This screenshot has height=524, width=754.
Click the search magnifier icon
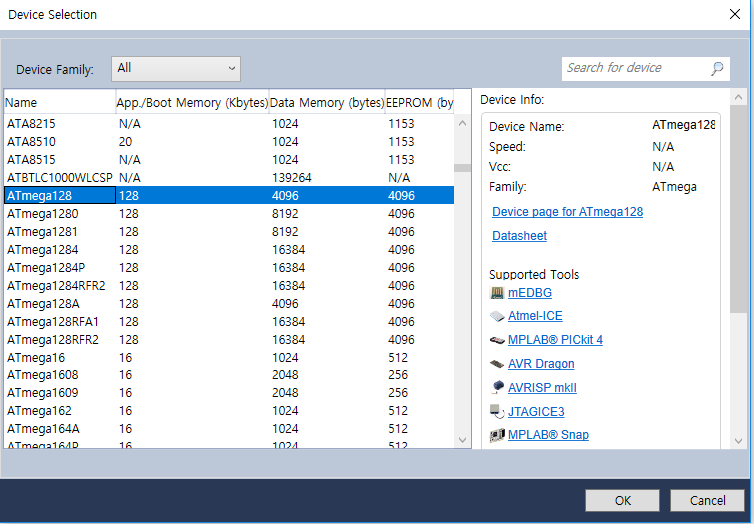(x=717, y=69)
